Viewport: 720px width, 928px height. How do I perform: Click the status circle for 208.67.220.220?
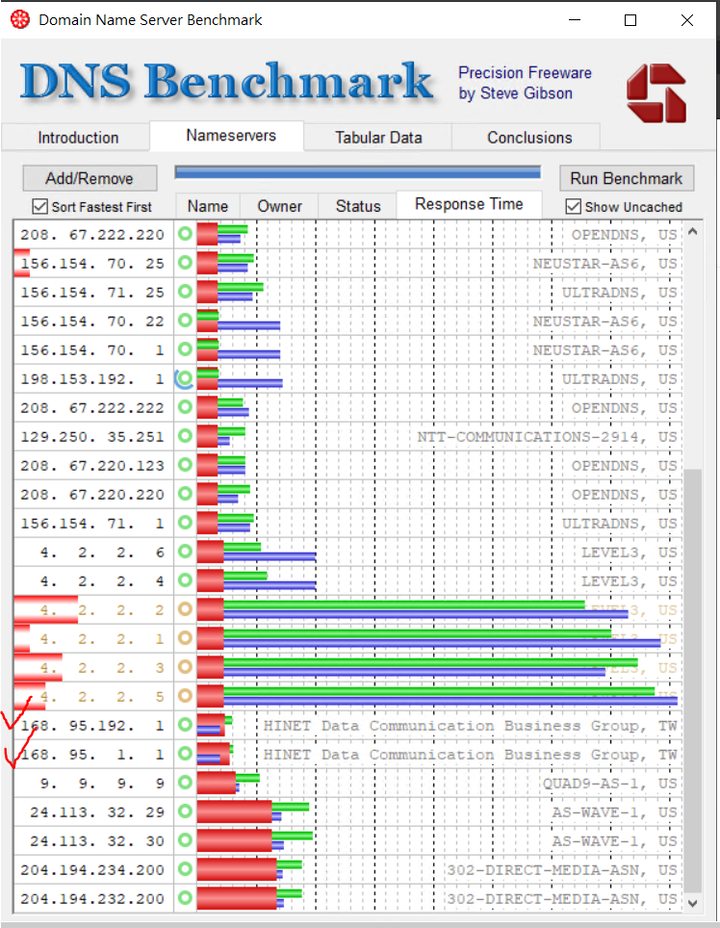click(185, 494)
